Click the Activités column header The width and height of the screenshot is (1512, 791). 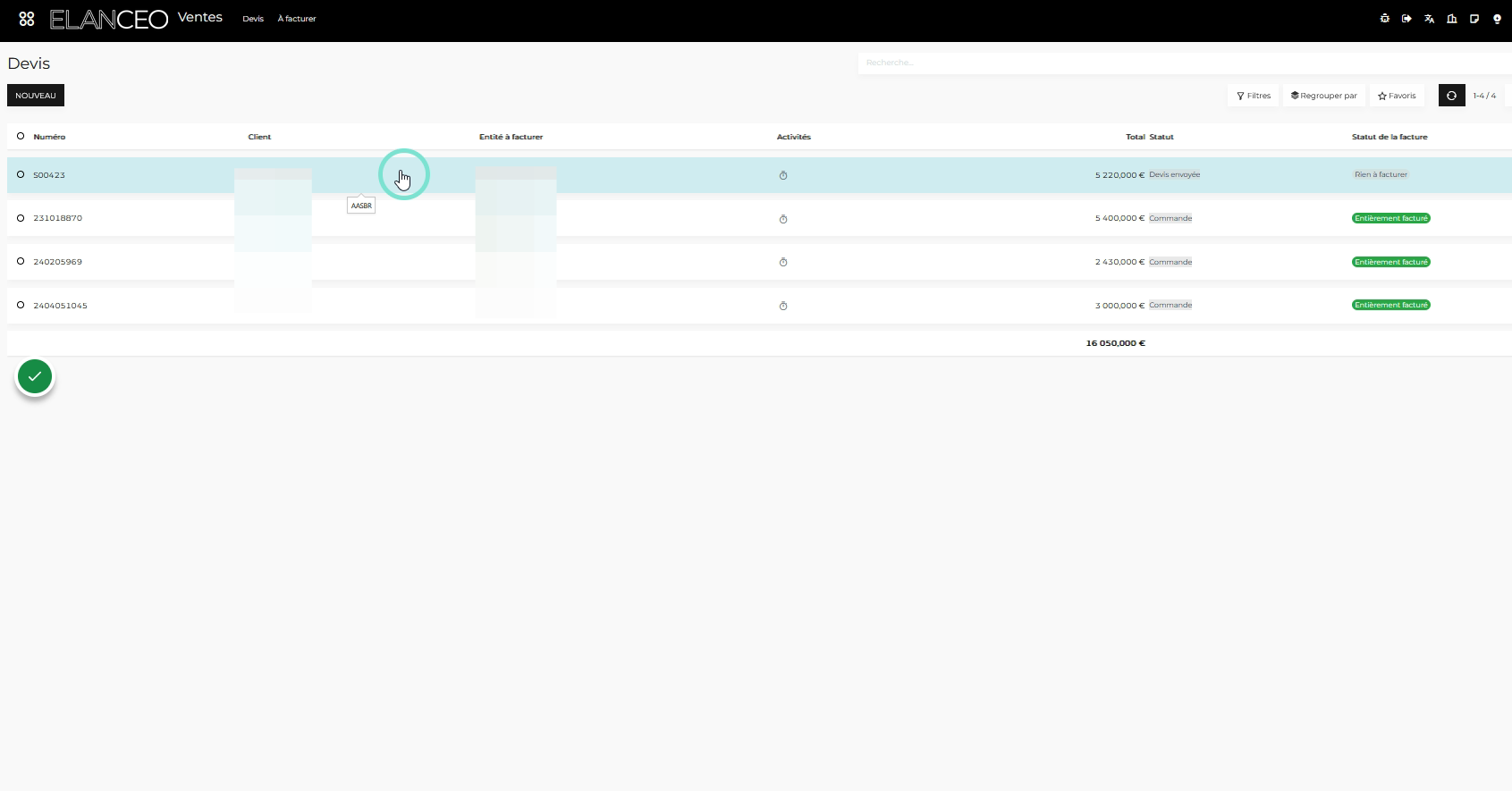(794, 137)
